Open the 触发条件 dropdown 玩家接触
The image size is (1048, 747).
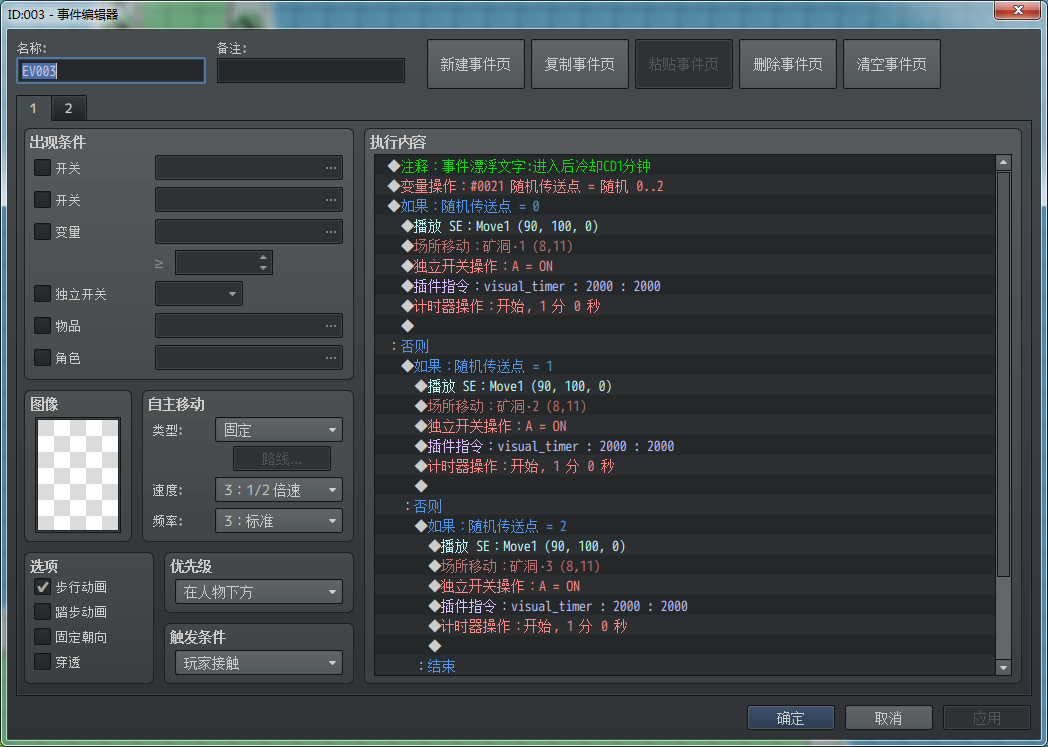pyautogui.click(x=259, y=663)
